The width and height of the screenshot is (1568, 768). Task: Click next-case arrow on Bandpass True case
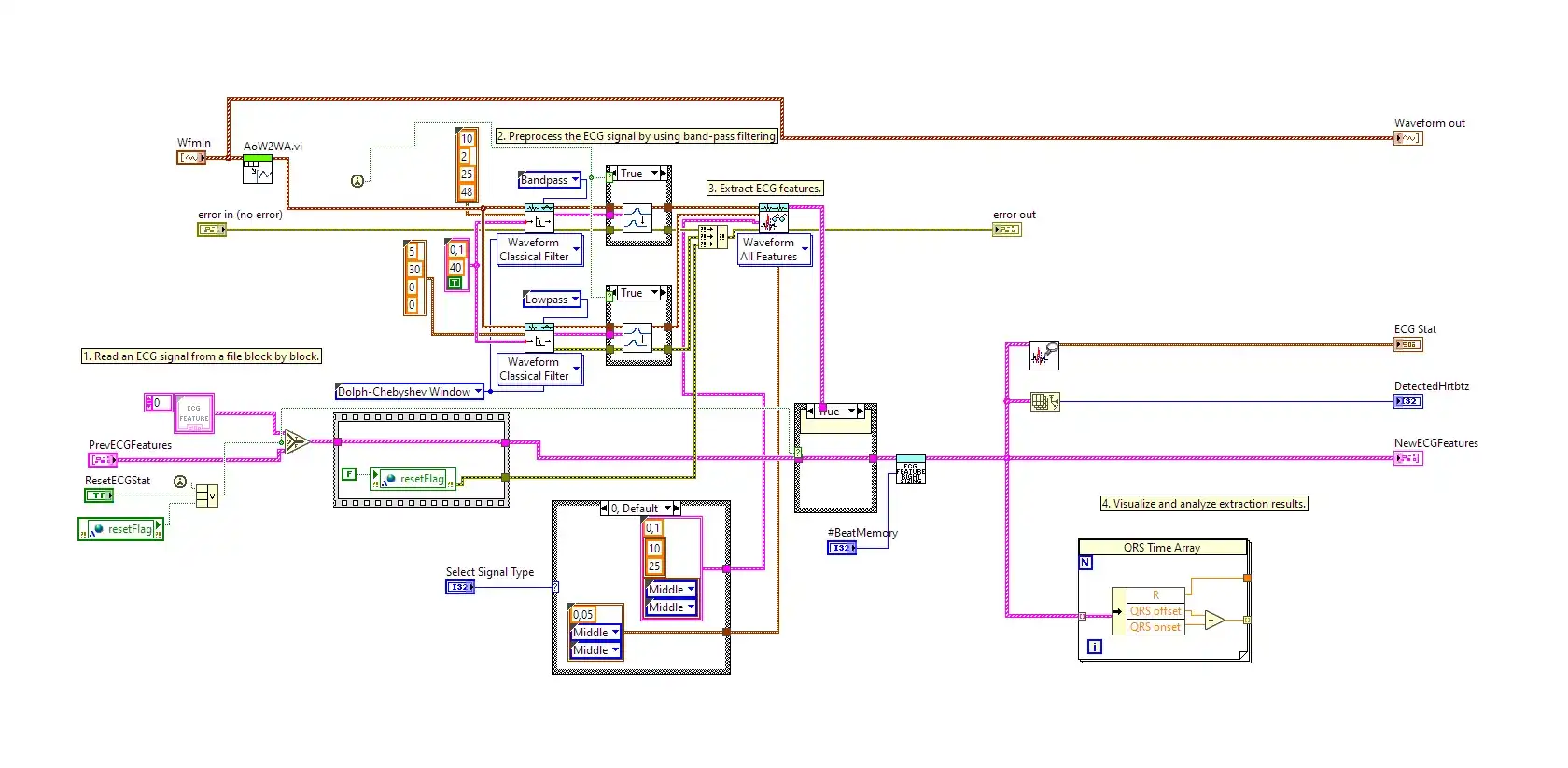point(665,174)
